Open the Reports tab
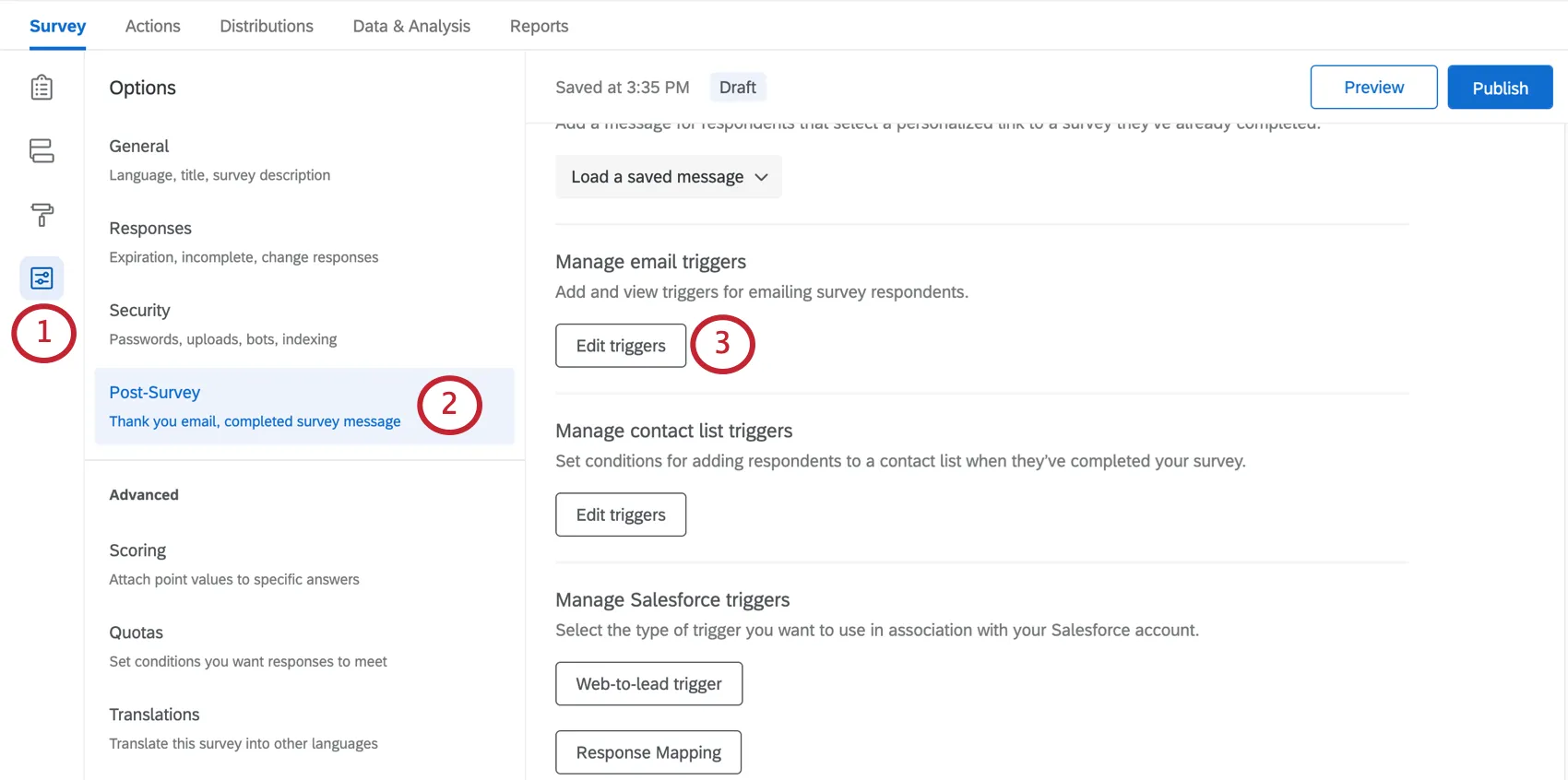 tap(539, 26)
